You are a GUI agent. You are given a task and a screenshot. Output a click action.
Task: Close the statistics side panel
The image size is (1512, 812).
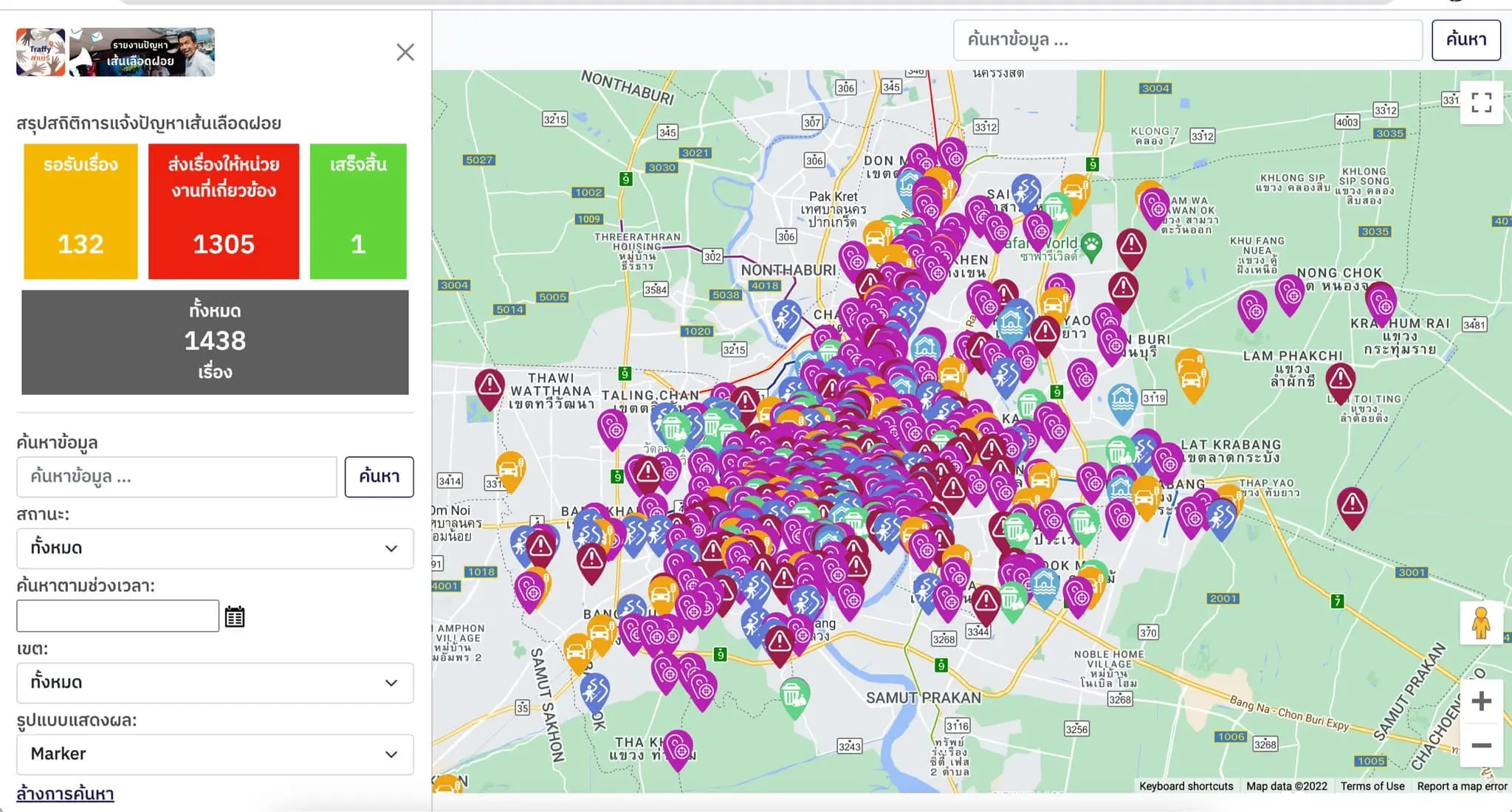point(405,52)
